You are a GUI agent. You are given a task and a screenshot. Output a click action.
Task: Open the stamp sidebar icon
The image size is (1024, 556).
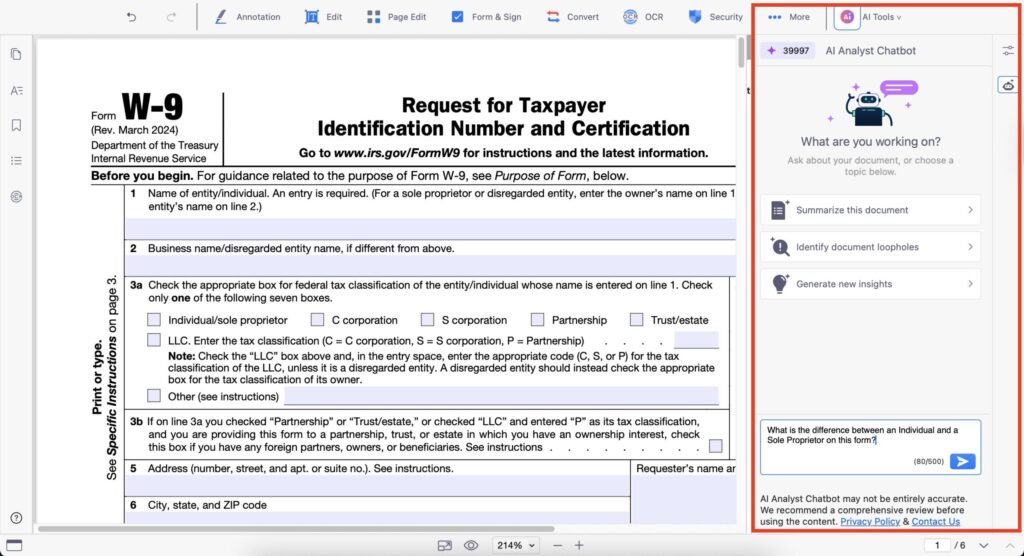click(x=16, y=196)
